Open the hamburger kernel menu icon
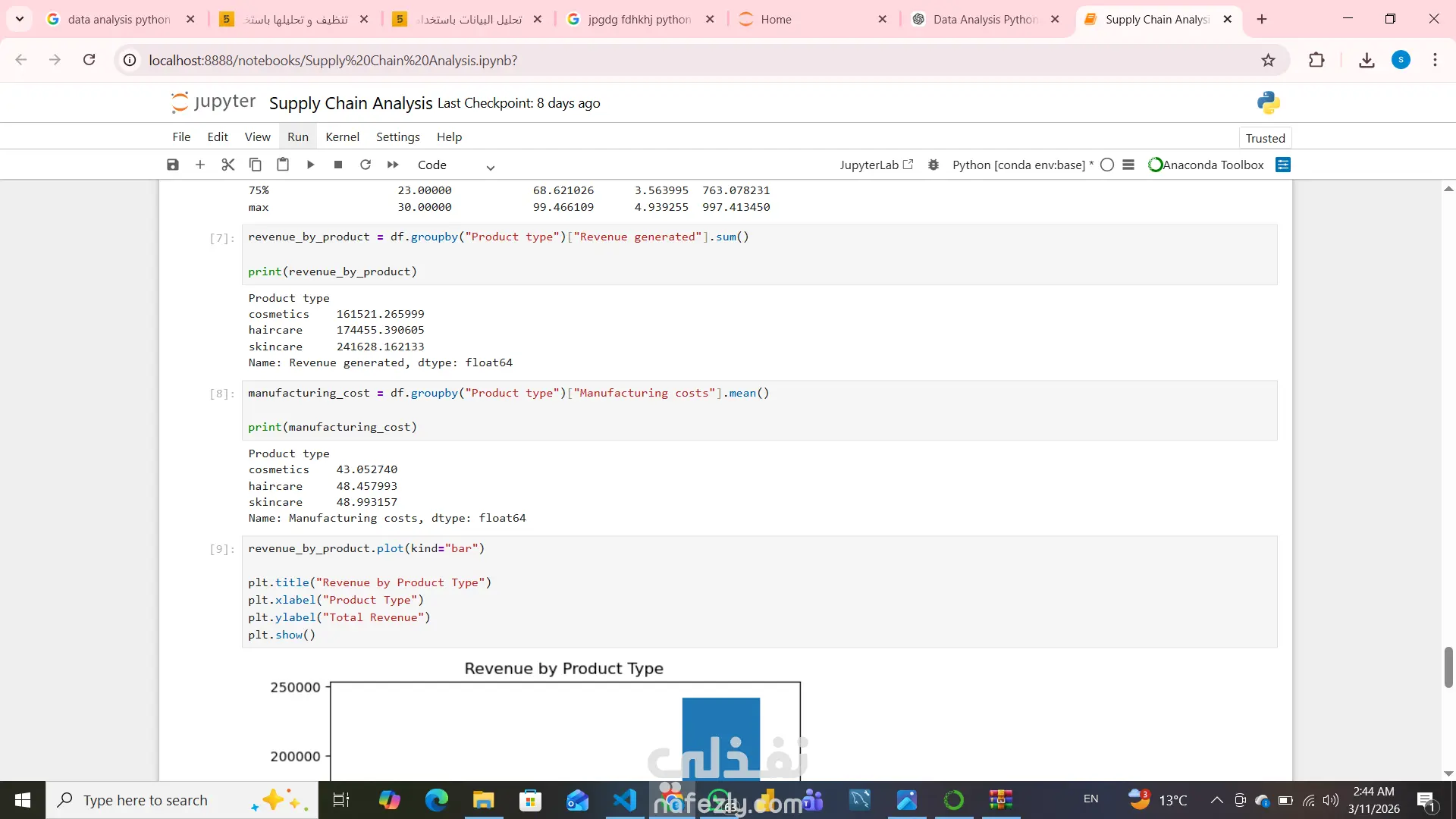The width and height of the screenshot is (1456, 819). point(1128,165)
